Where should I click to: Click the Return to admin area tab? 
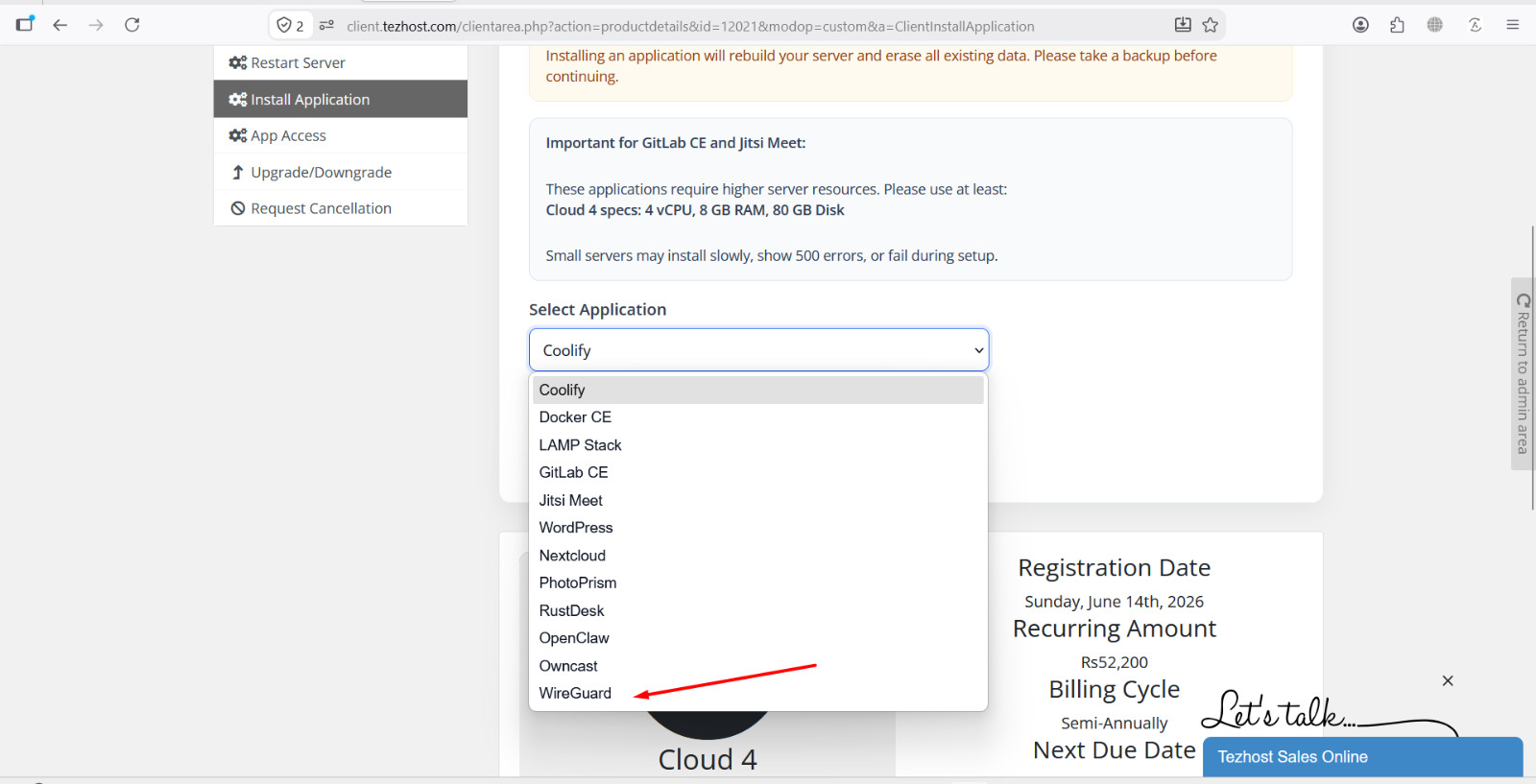pos(1523,373)
